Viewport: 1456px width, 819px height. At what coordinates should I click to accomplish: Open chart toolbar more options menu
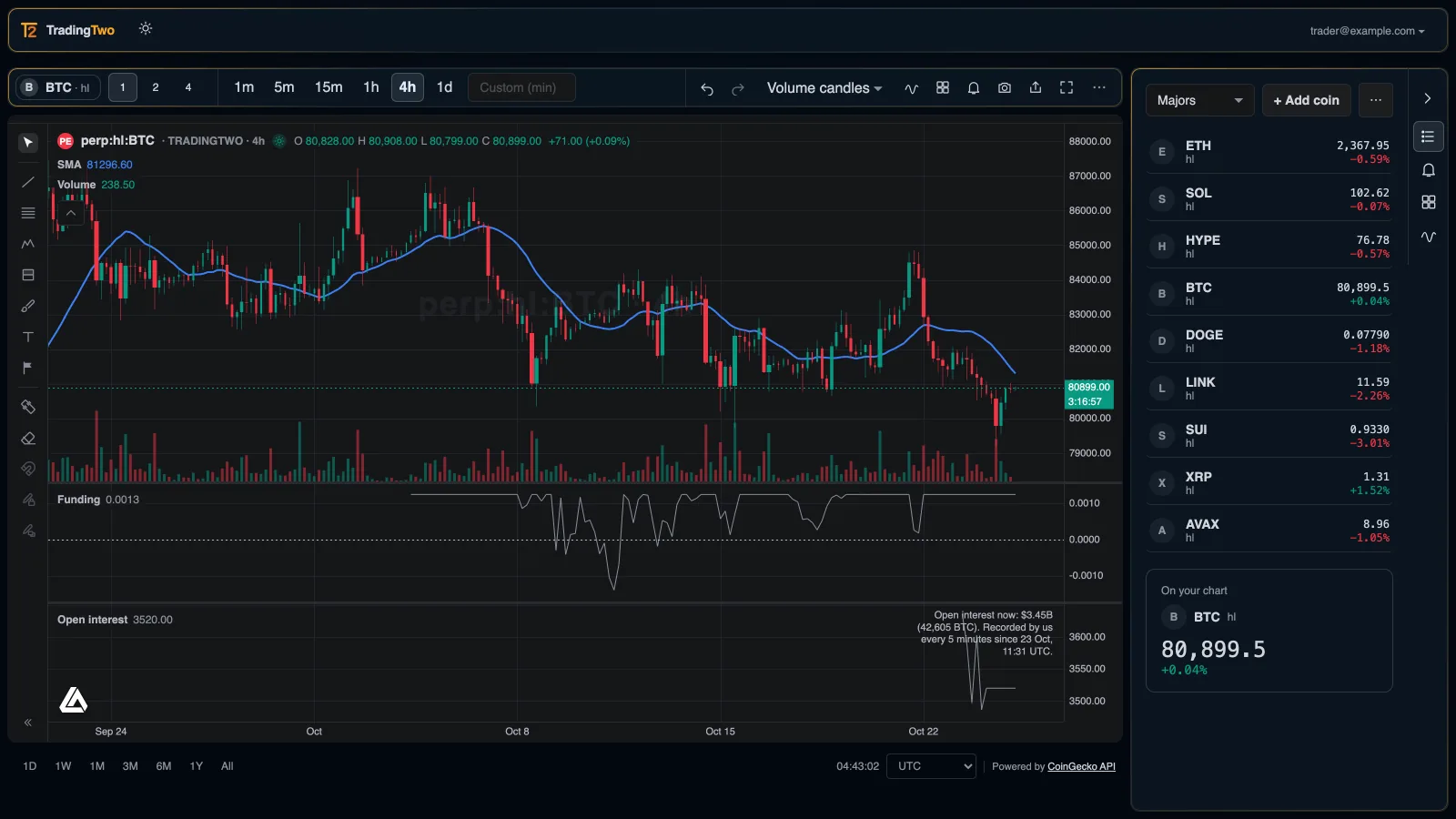tap(1099, 87)
